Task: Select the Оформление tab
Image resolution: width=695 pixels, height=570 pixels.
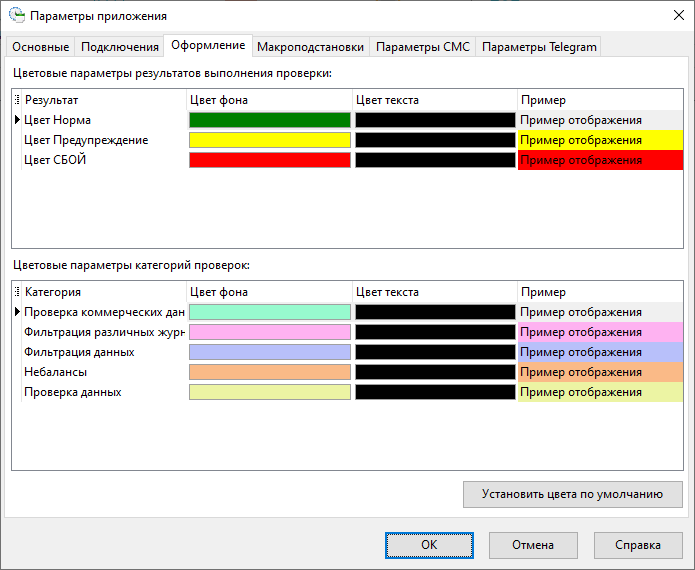Action: (x=208, y=45)
